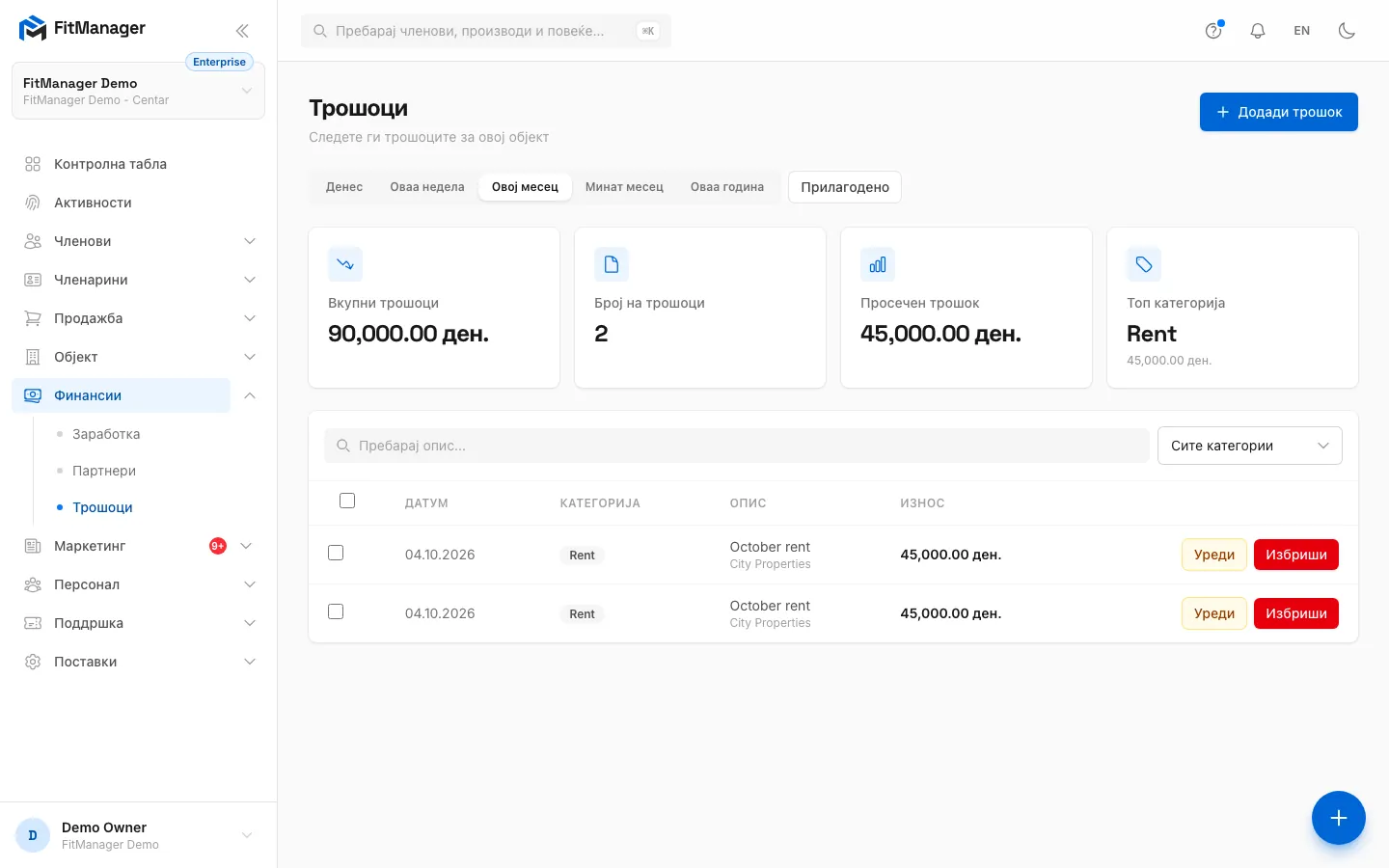Collapse the sidebar with double-chevron icon
This screenshot has width=1389, height=868.
[242, 31]
